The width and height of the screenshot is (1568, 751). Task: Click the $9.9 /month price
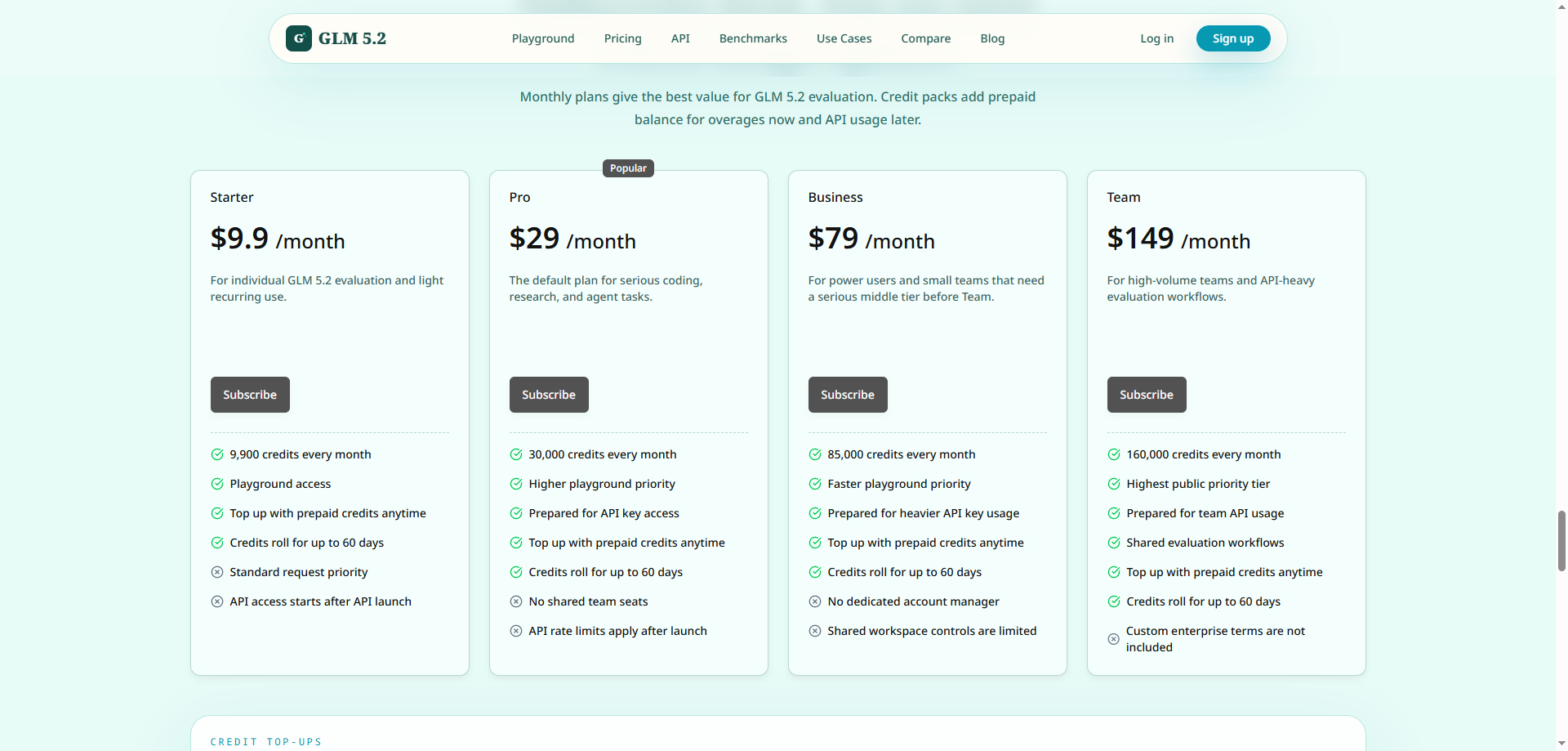pos(278,239)
